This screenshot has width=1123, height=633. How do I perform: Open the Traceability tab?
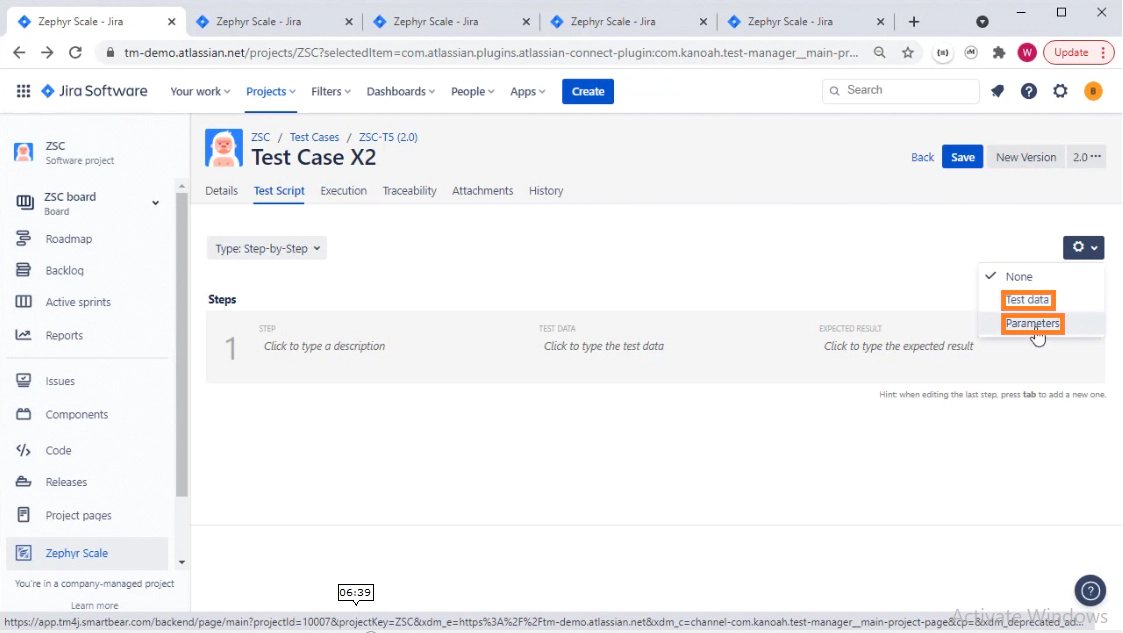pos(409,191)
